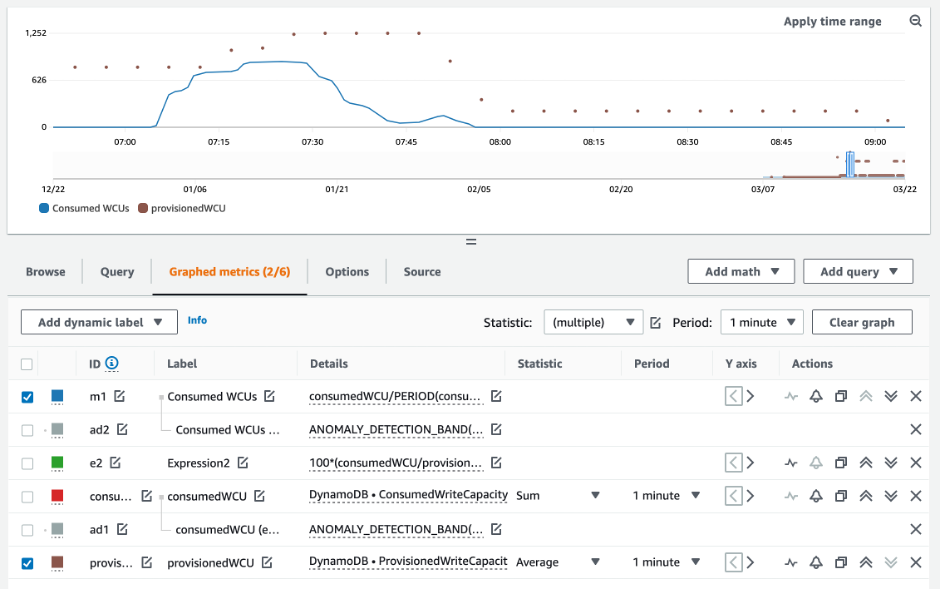Screen dimensions: 941x589
Task: Move the consumedWCU row down
Action: pyautogui.click(x=891, y=496)
